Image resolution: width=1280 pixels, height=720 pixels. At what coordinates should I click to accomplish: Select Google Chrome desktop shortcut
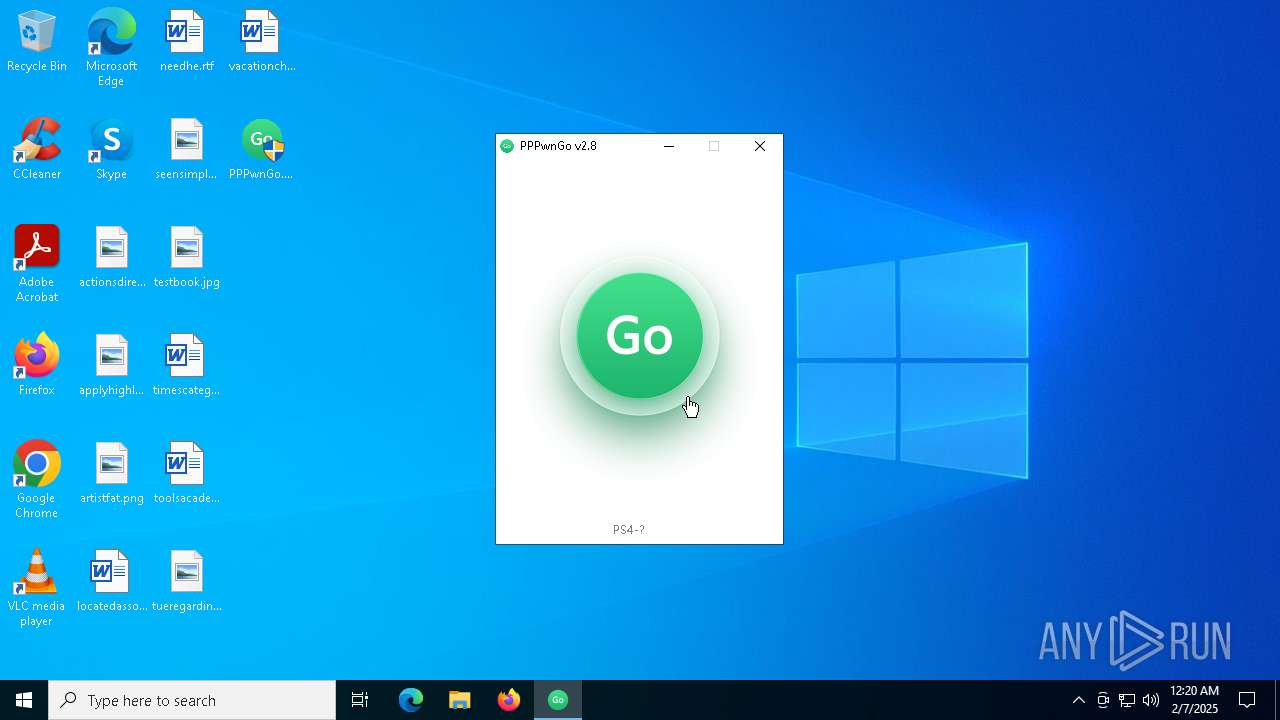(x=37, y=480)
